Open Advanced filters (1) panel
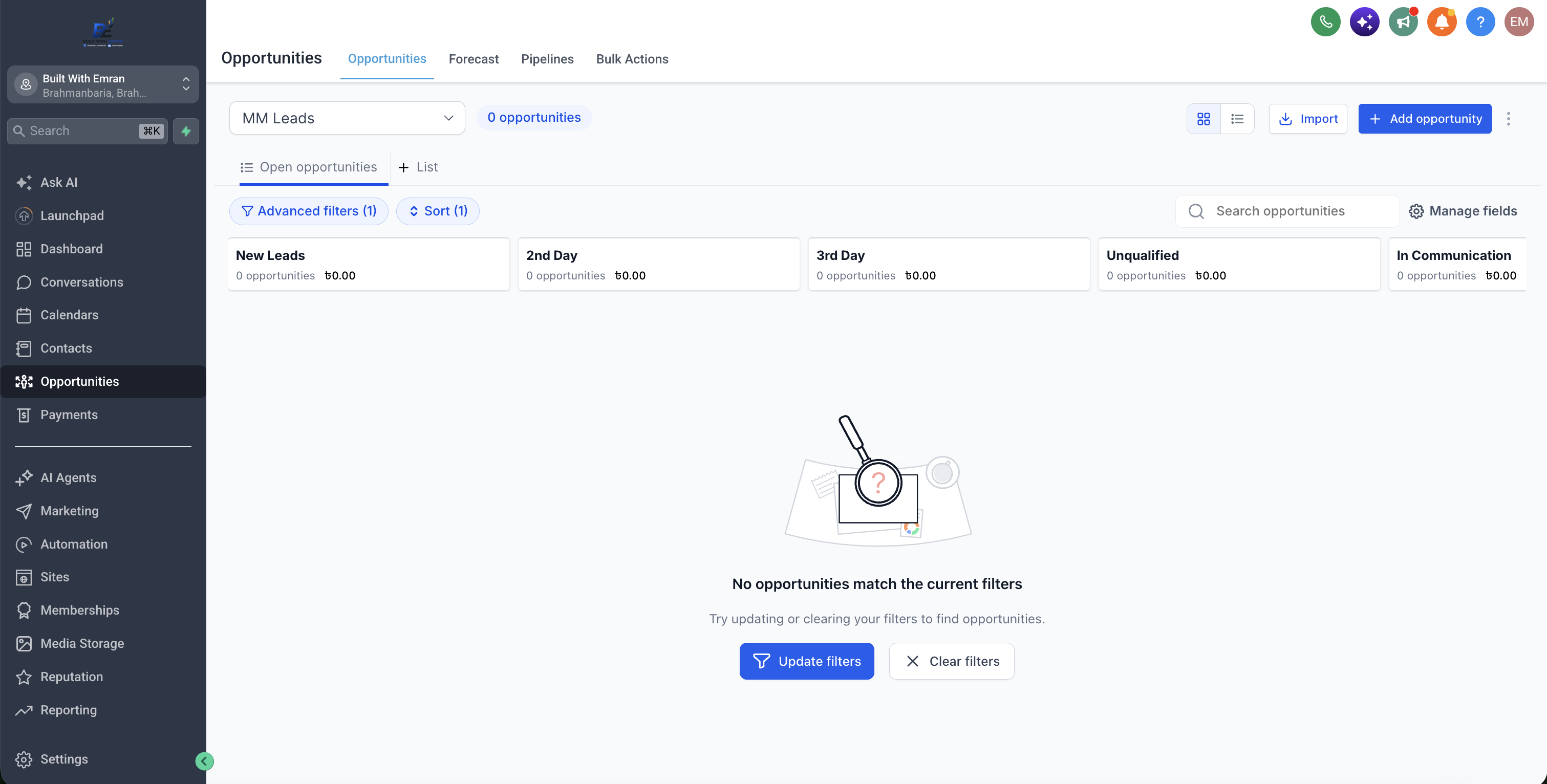1547x784 pixels. point(309,211)
